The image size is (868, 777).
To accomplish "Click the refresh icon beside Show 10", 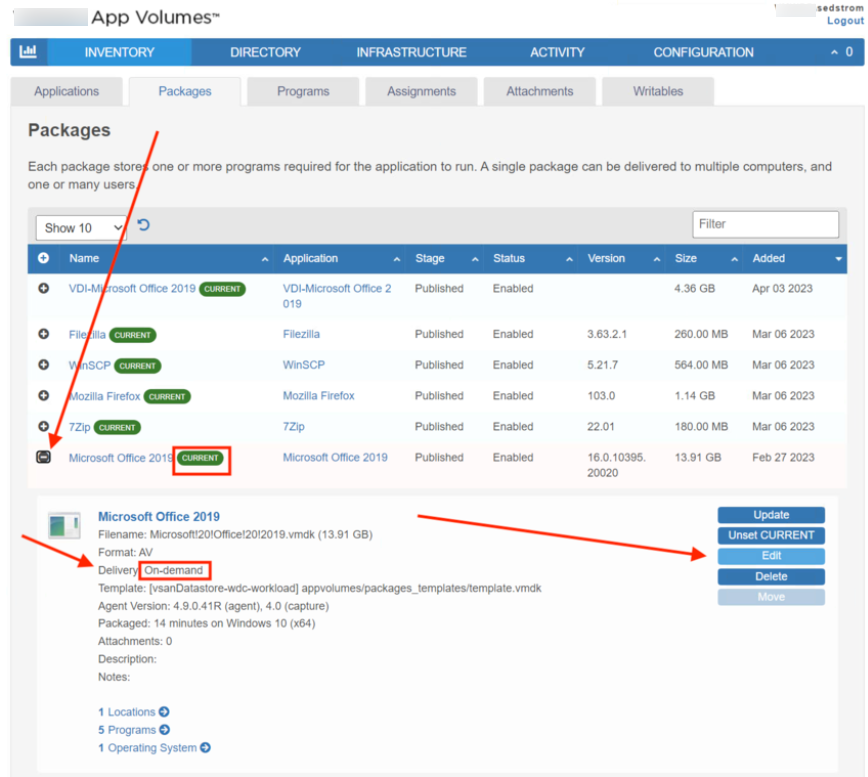I will [144, 225].
